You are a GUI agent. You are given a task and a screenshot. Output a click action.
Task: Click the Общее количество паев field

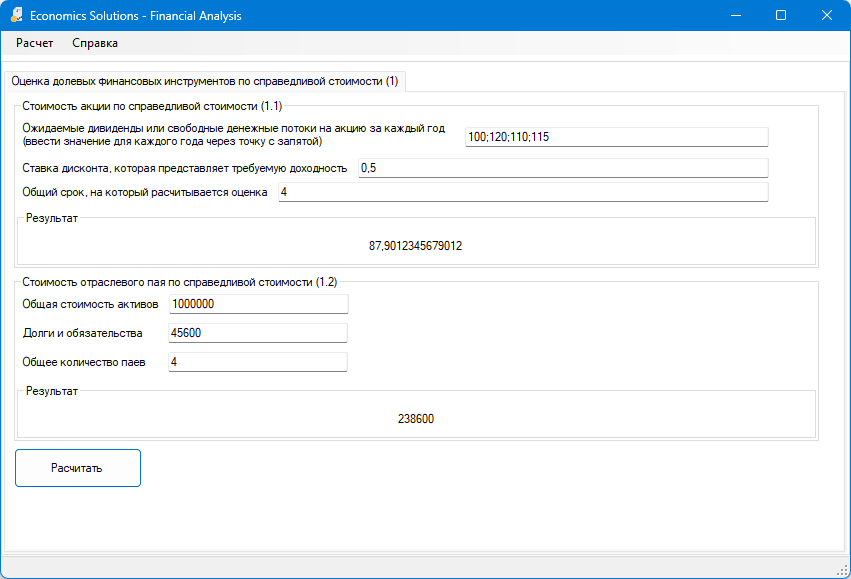[x=258, y=362]
